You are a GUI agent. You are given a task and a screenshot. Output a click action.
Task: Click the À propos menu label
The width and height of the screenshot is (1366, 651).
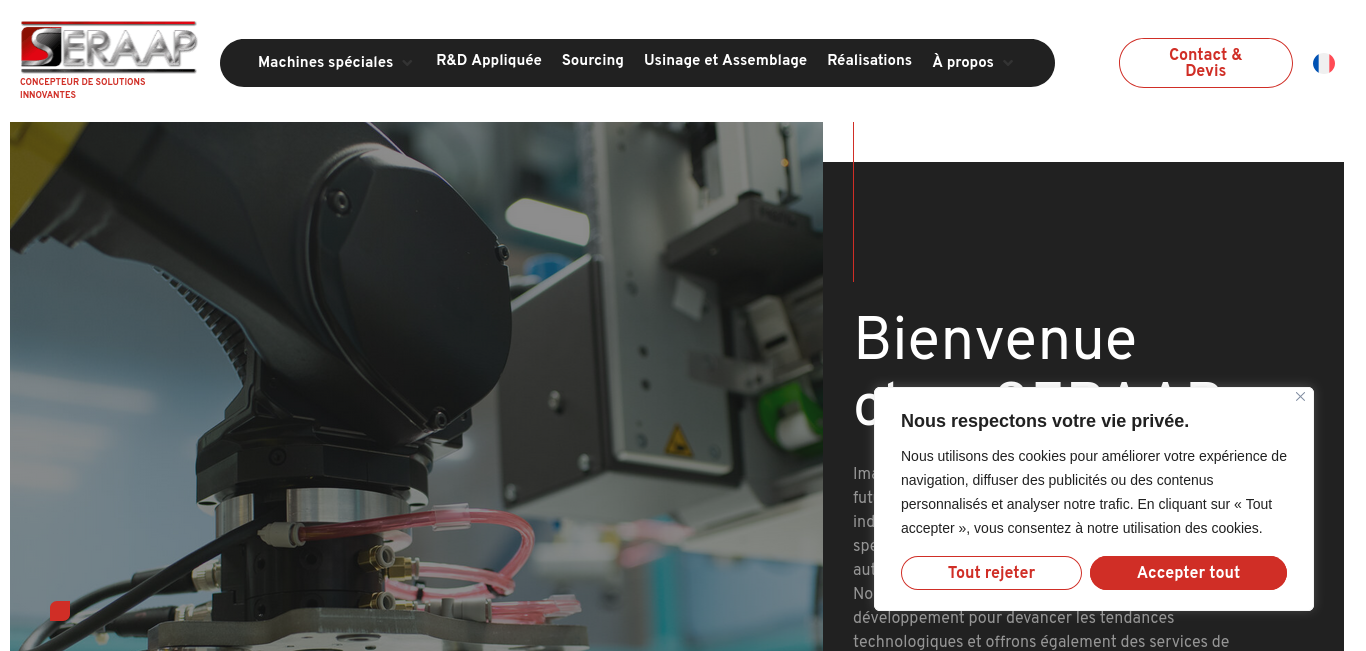coord(962,62)
